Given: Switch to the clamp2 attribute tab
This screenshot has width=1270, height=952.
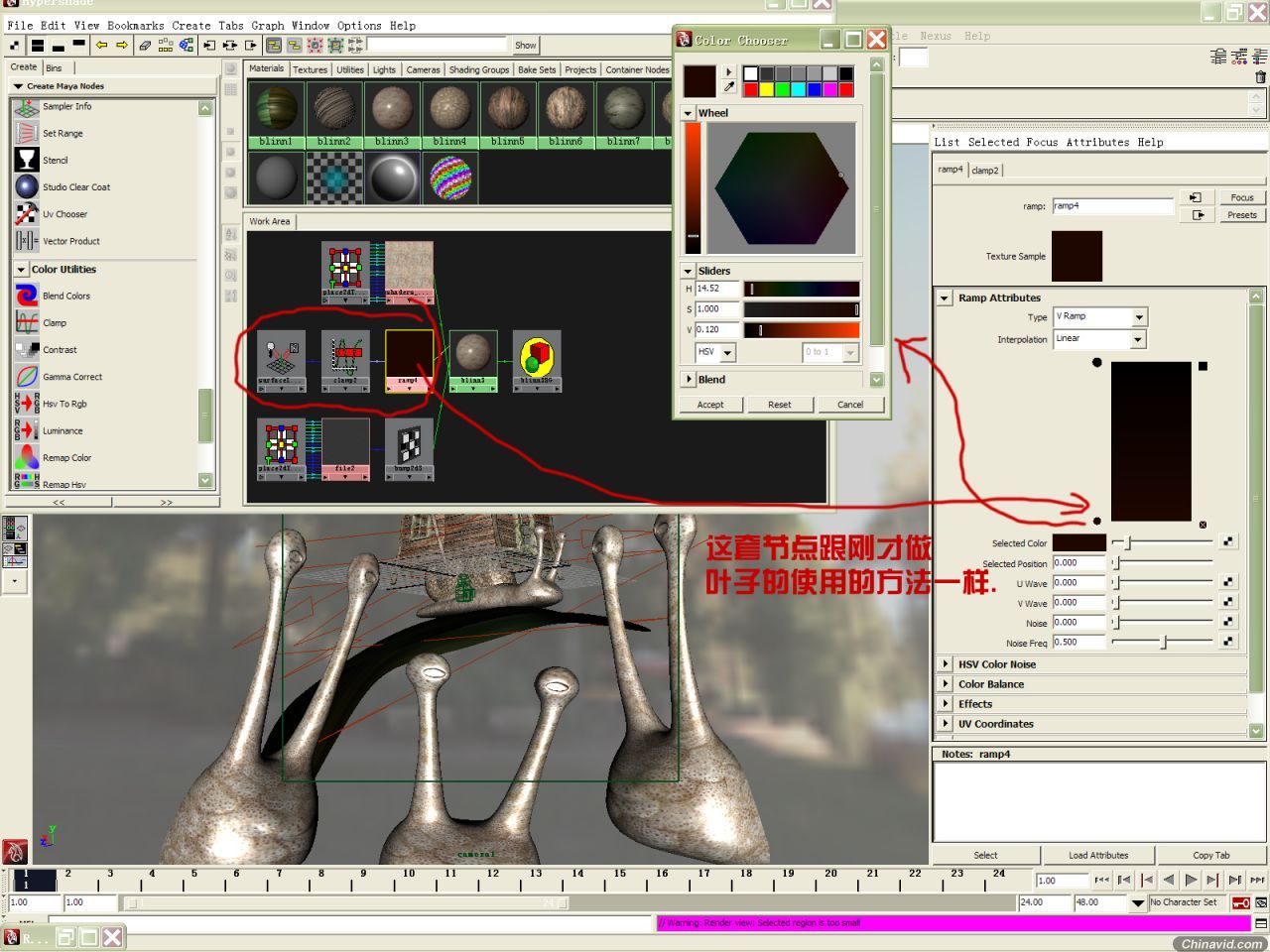Looking at the screenshot, I should point(985,171).
